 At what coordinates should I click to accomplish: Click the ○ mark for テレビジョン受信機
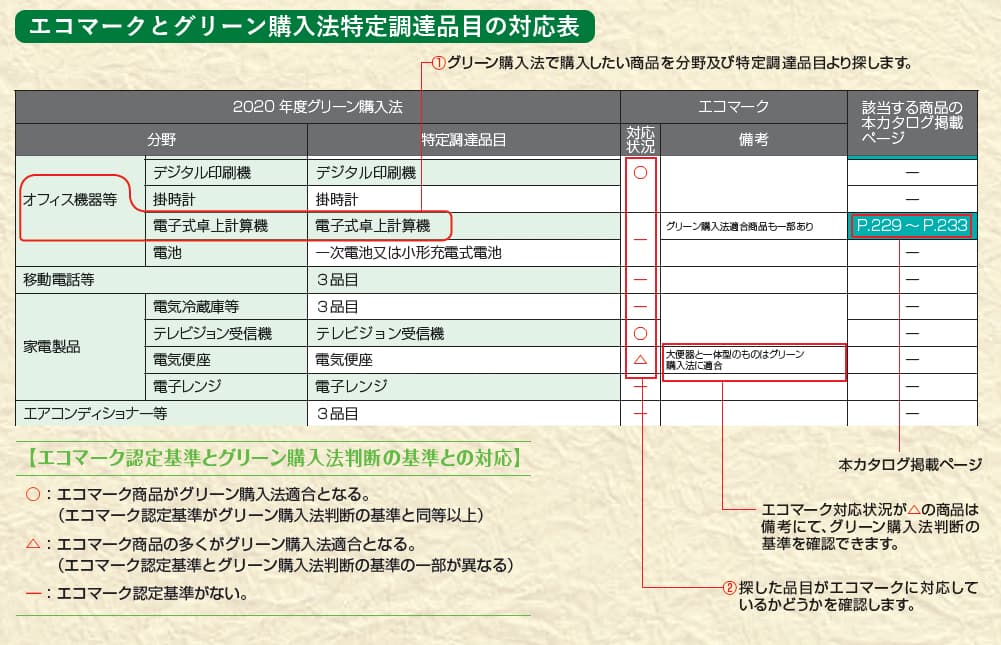[x=641, y=333]
